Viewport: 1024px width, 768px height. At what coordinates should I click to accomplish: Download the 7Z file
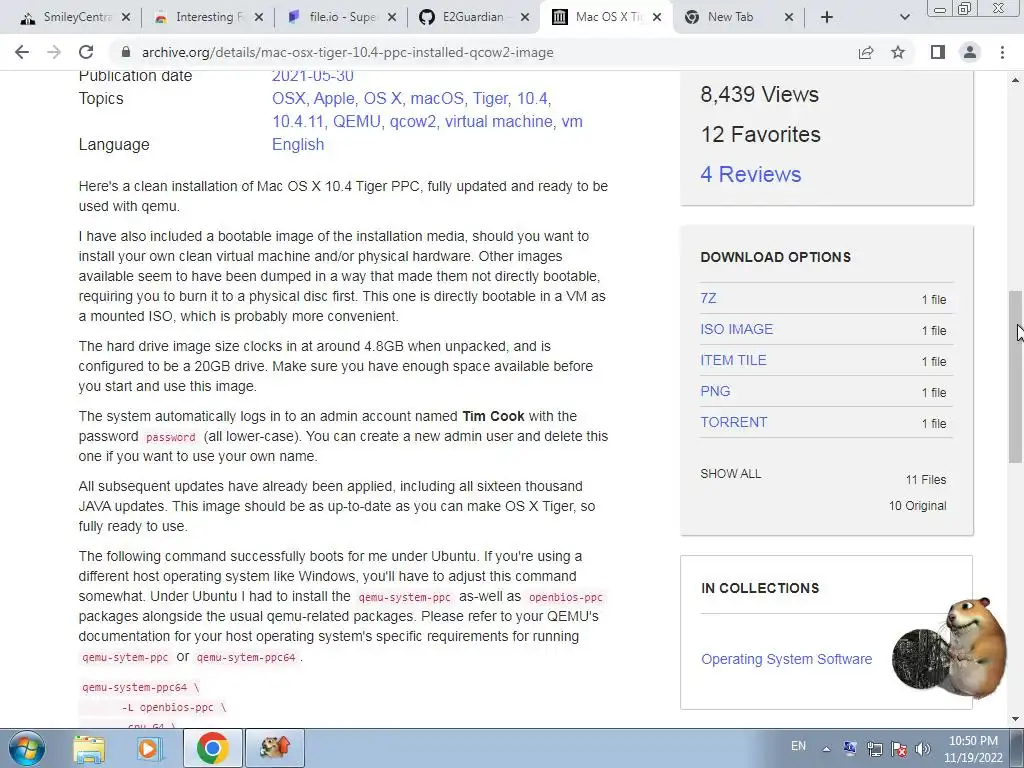click(708, 298)
